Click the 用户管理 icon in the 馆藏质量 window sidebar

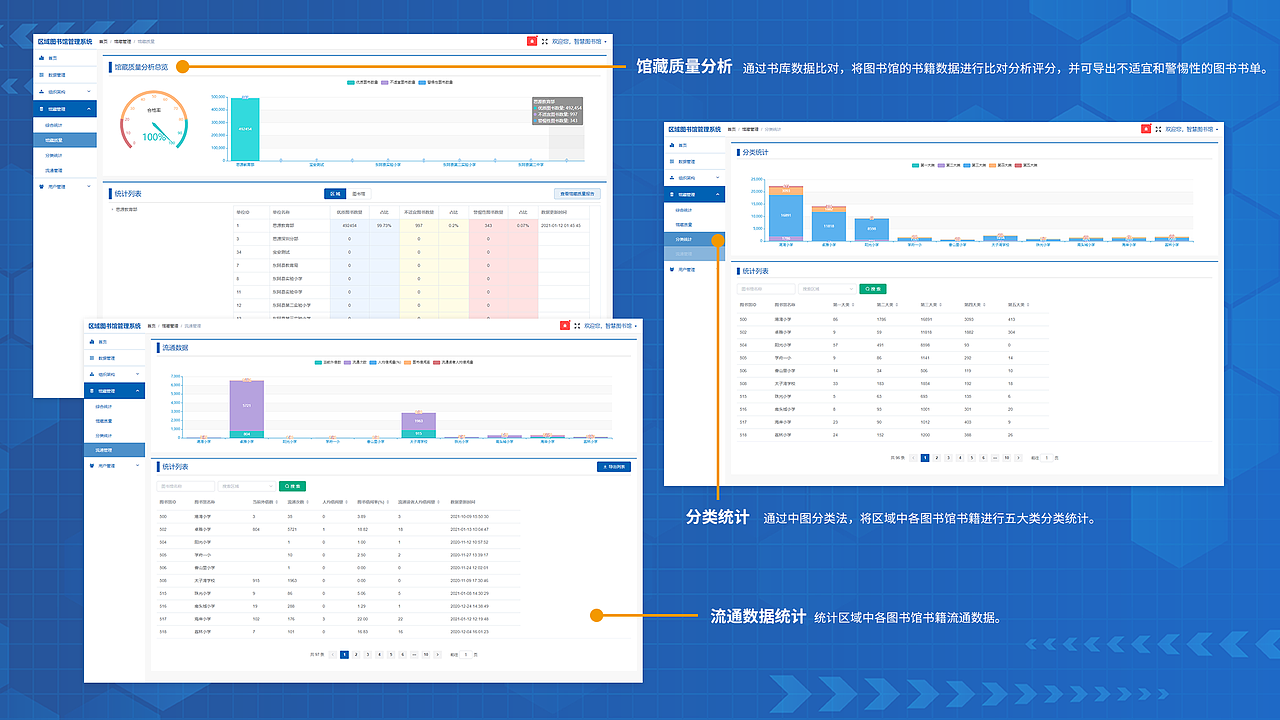point(41,187)
